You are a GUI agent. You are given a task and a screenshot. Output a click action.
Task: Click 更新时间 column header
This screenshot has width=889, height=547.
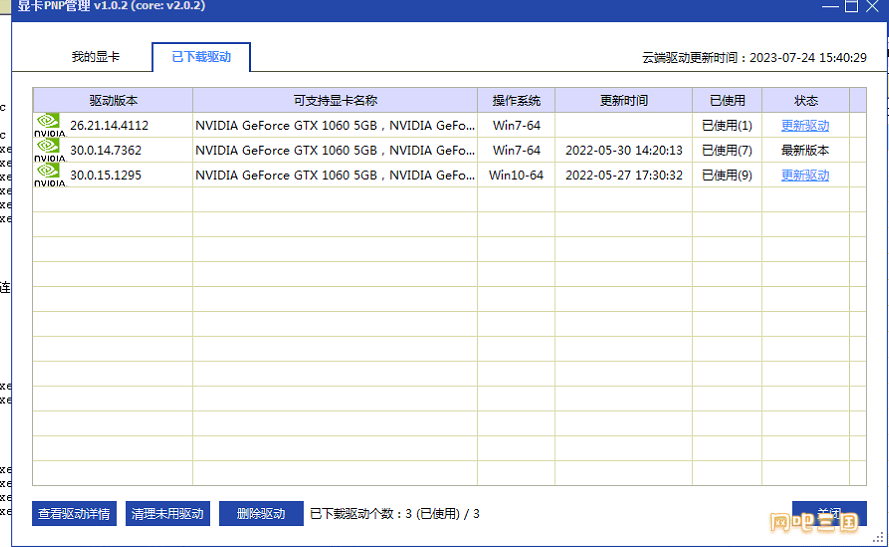point(624,100)
